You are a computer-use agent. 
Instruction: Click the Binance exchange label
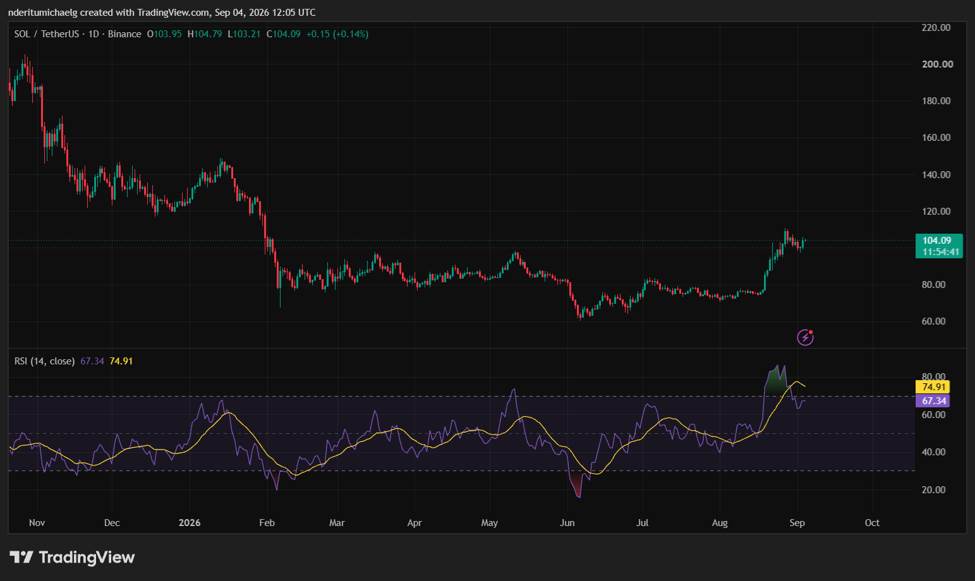(x=124, y=34)
